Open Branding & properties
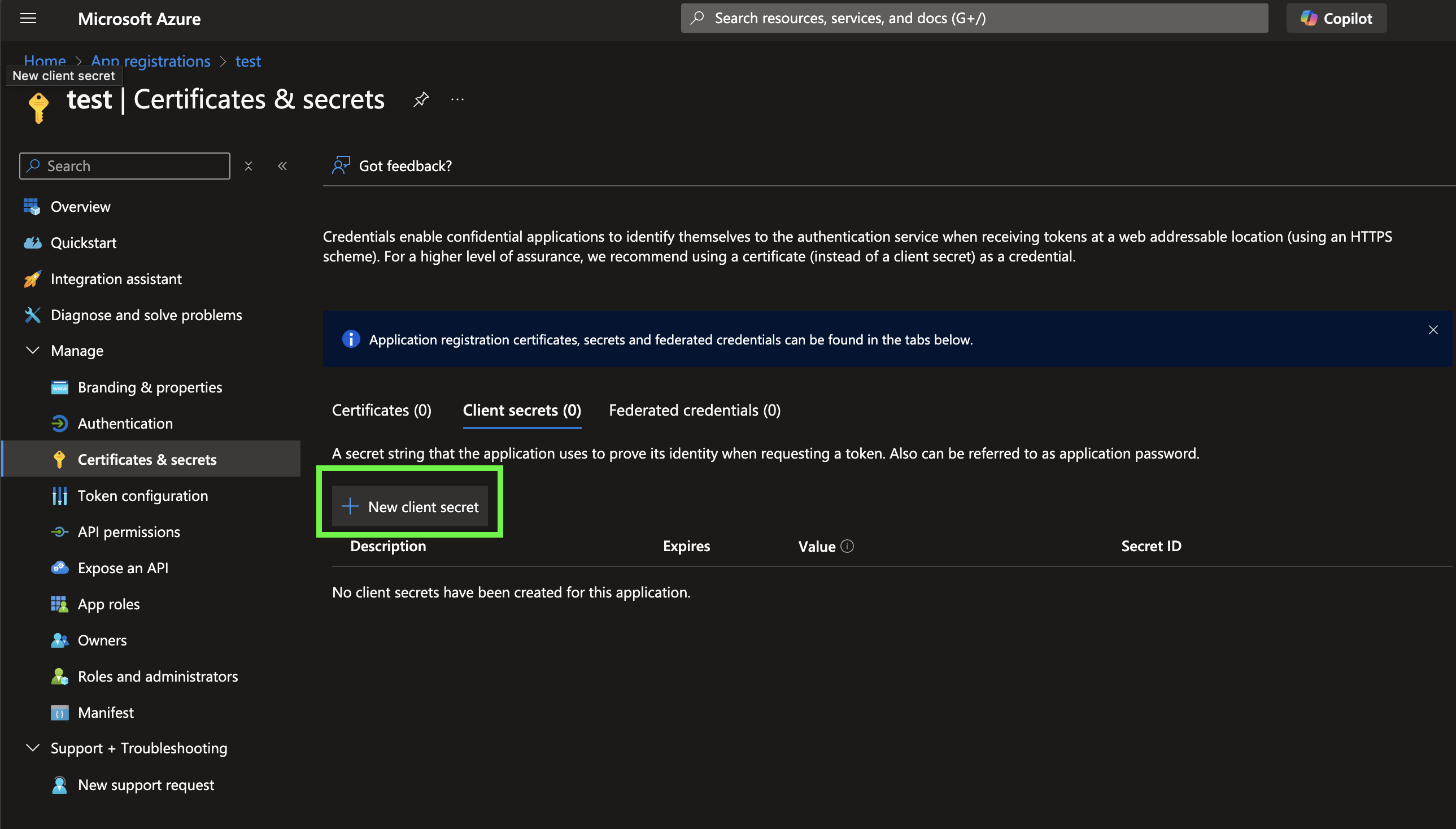This screenshot has height=829, width=1456. pyautogui.click(x=150, y=387)
